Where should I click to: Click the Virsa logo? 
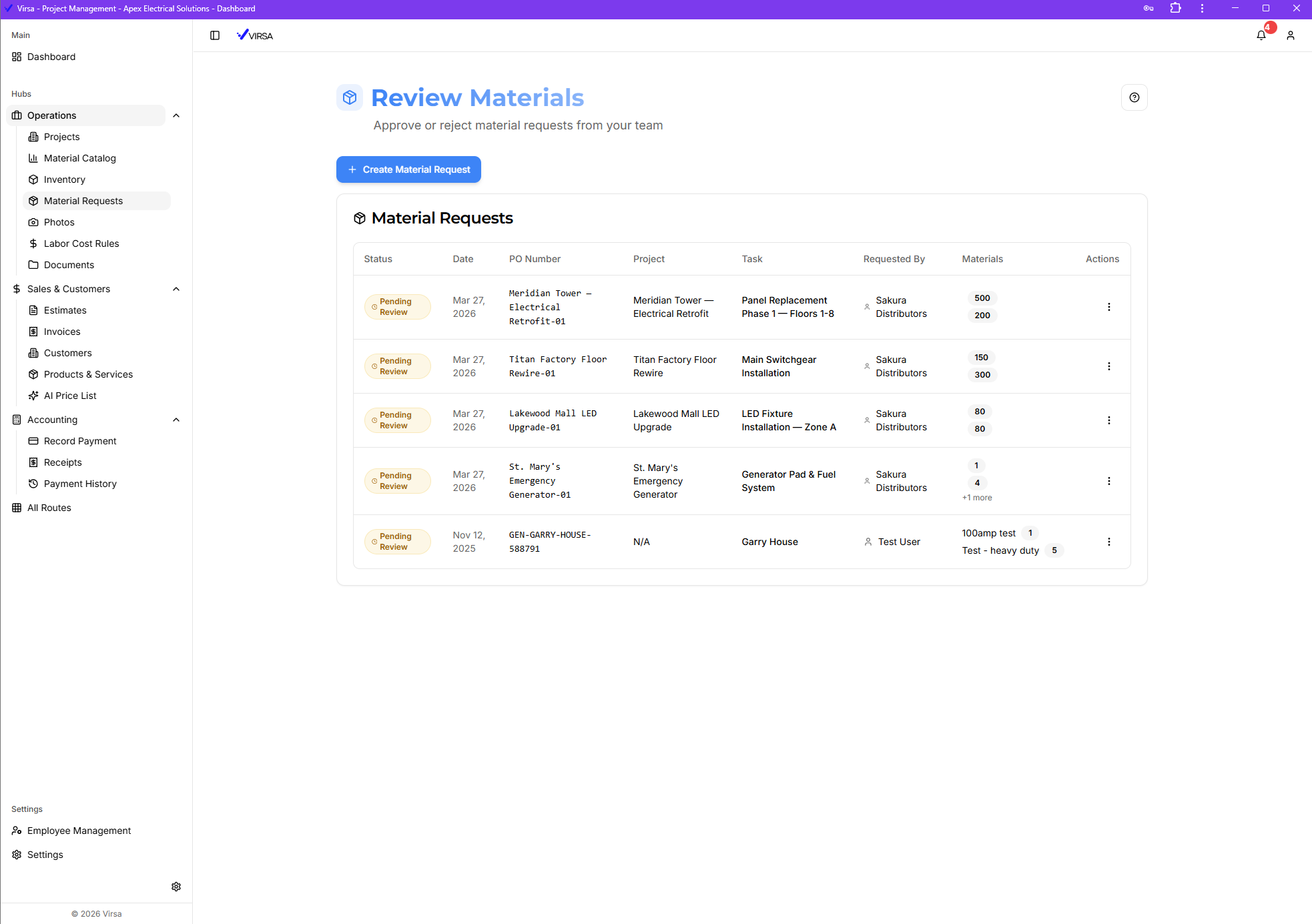tap(255, 35)
